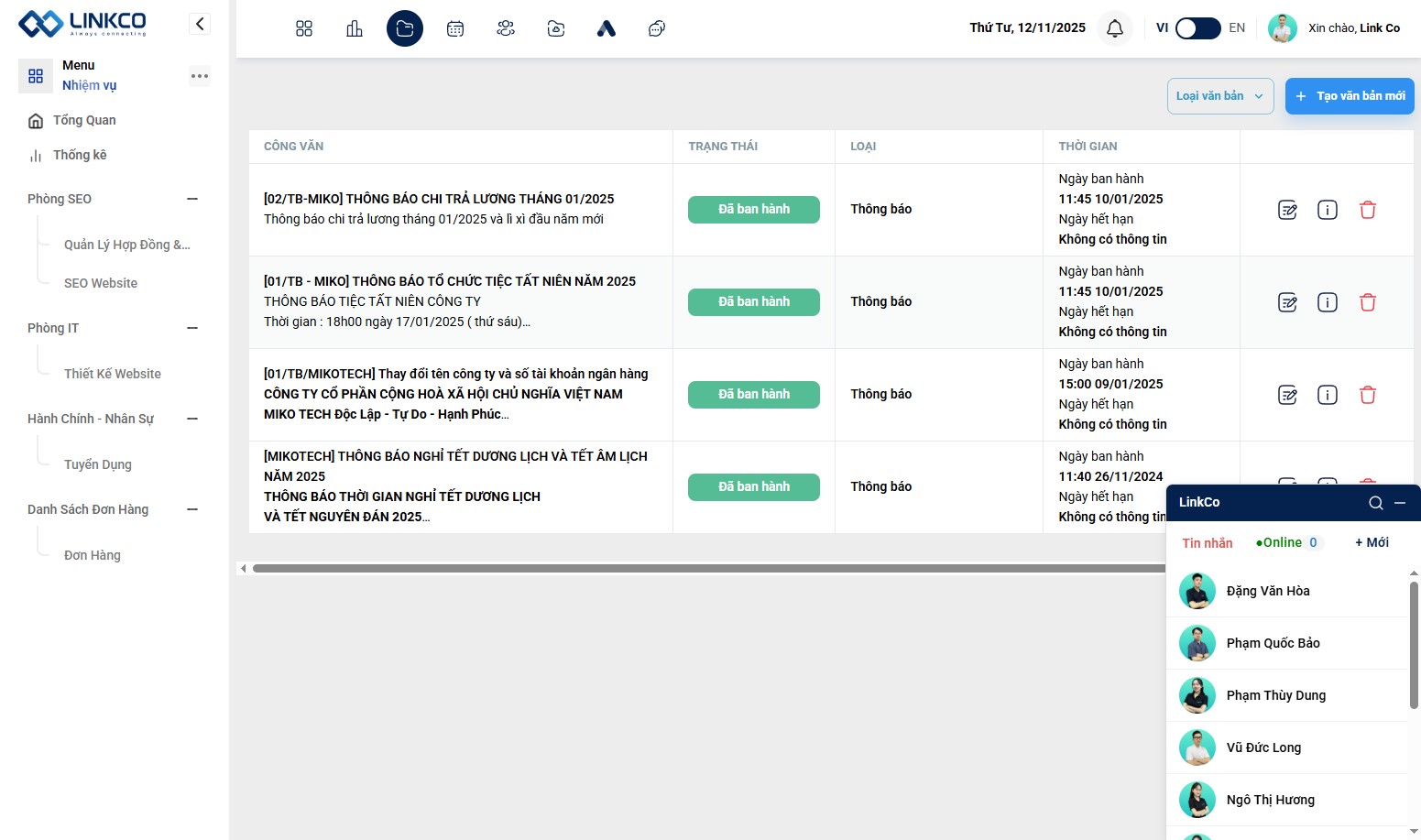The height and width of the screenshot is (840, 1421).
Task: Click the bar chart statistics icon in top toolbar
Action: (x=355, y=28)
